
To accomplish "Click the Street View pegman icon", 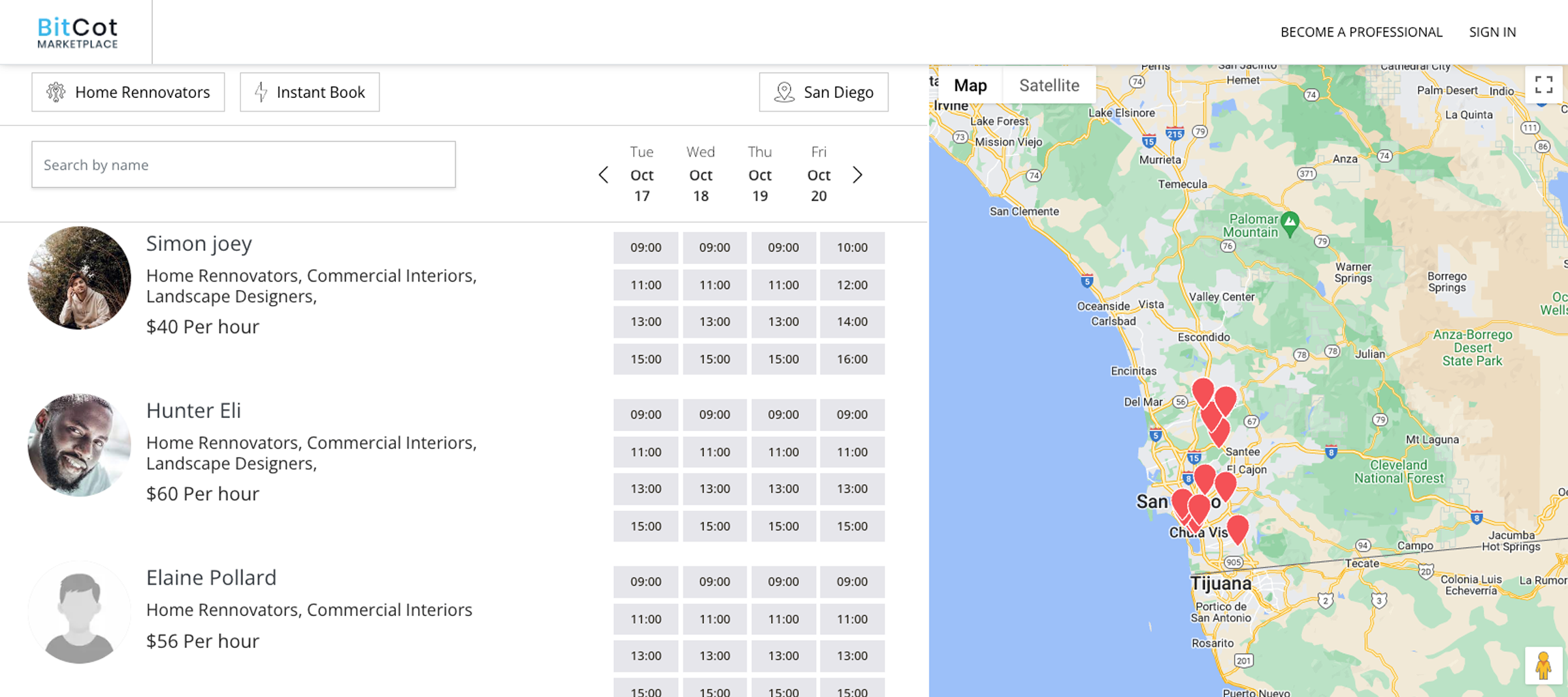I will [x=1543, y=666].
